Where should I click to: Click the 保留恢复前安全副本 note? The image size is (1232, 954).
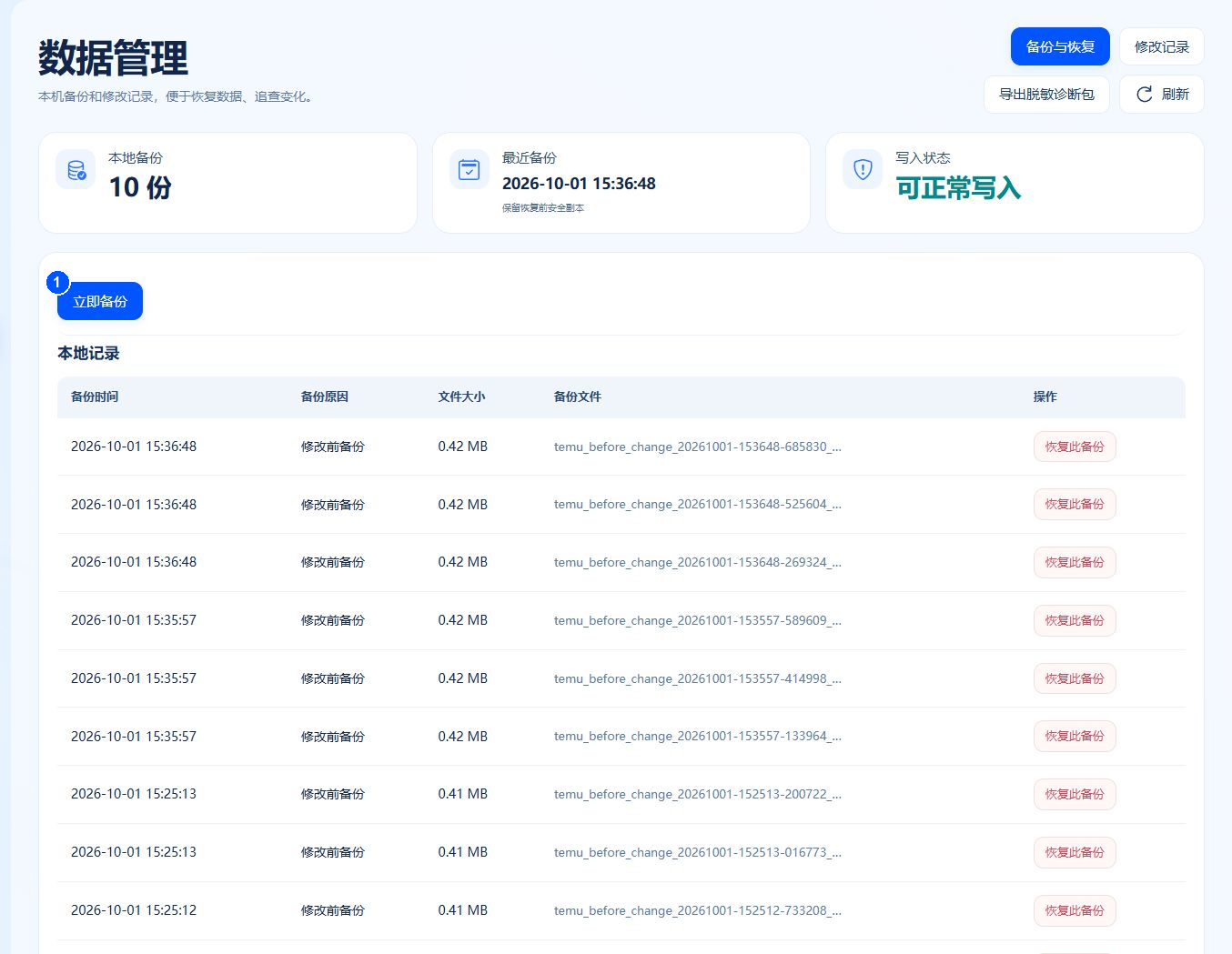coord(543,208)
